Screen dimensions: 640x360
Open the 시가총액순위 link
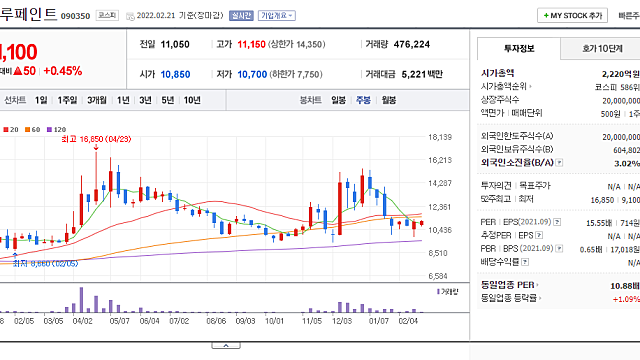(x=506, y=87)
